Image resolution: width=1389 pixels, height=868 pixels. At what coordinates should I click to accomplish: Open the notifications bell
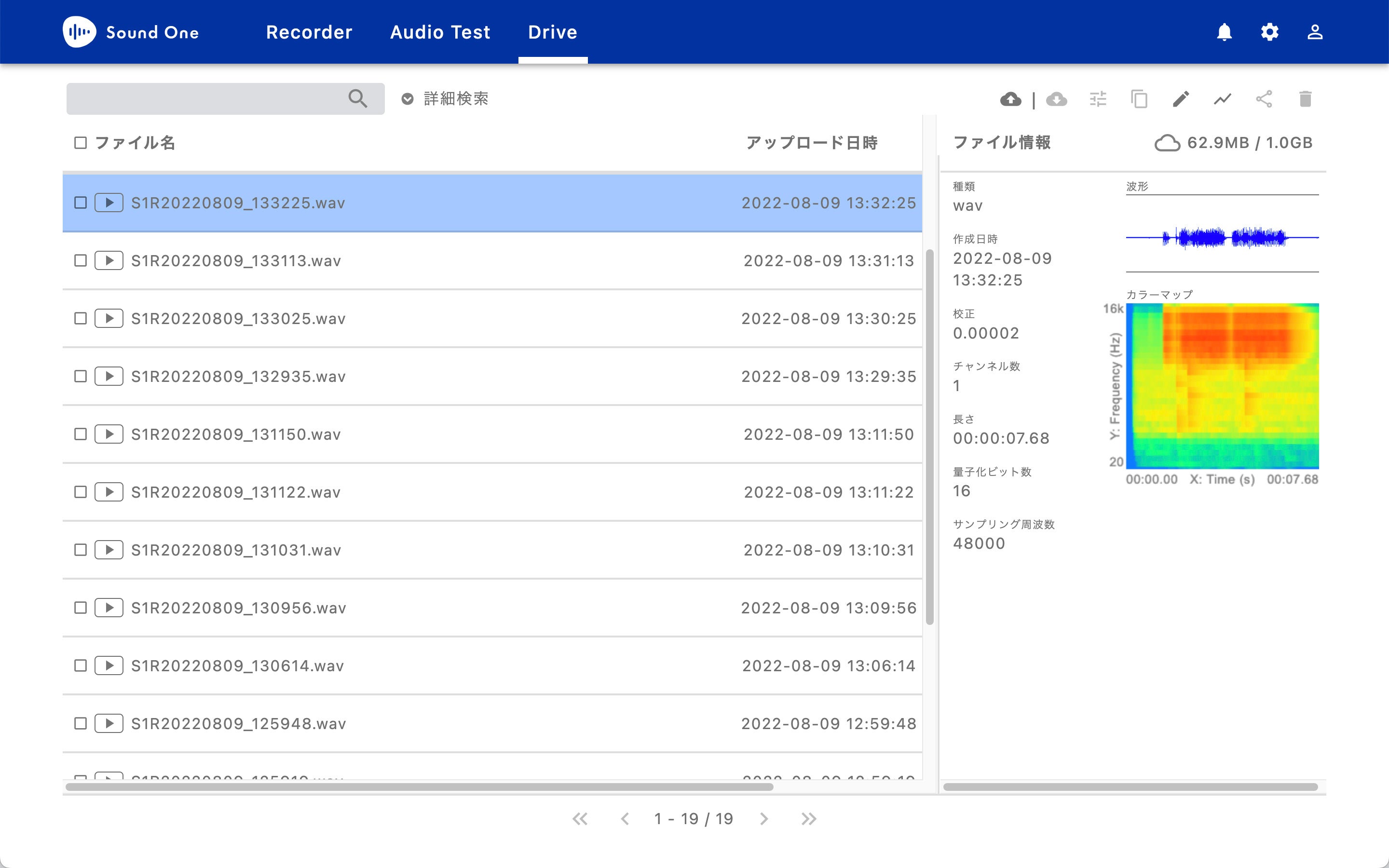(x=1224, y=32)
